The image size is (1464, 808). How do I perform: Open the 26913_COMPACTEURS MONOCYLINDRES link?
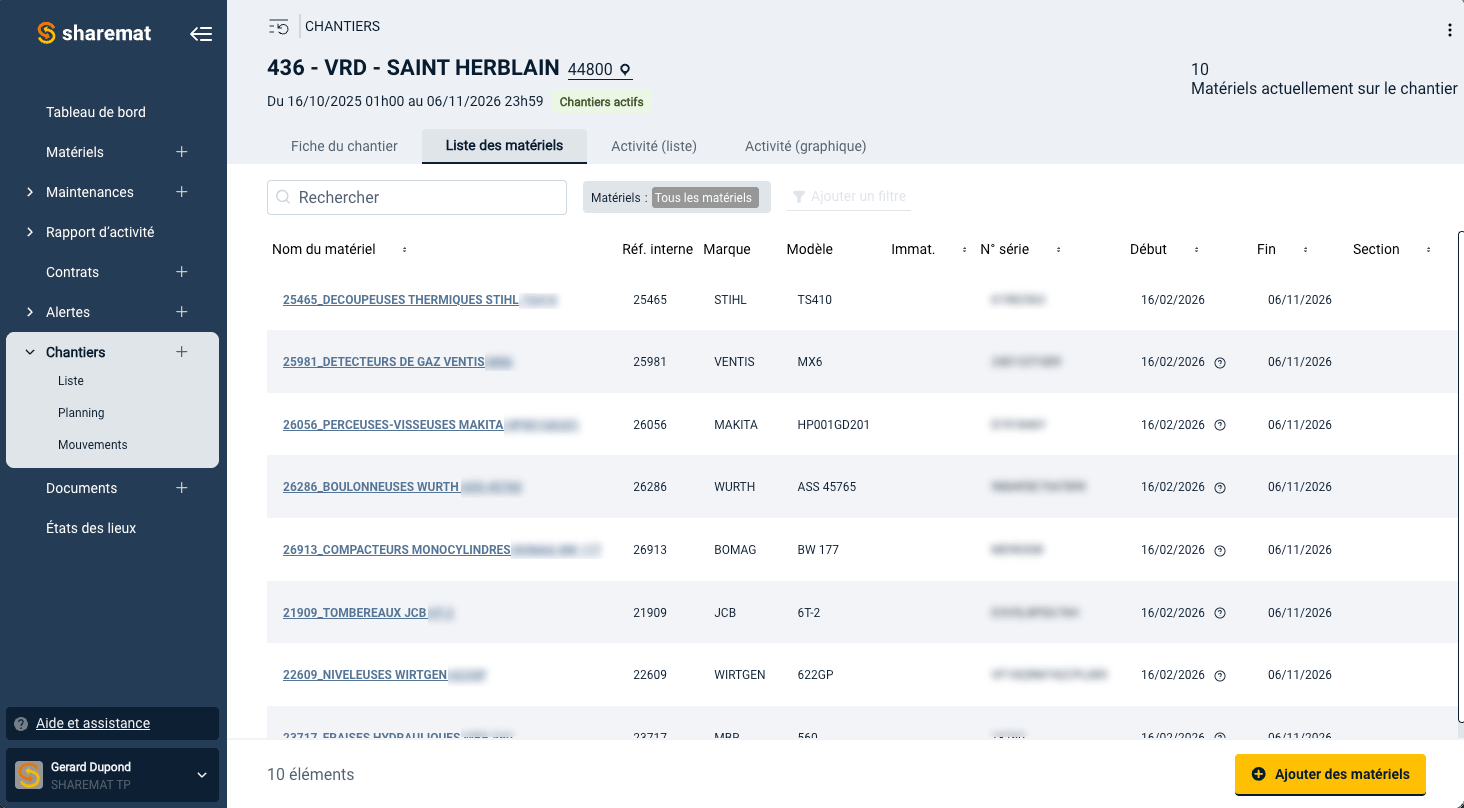[397, 550]
